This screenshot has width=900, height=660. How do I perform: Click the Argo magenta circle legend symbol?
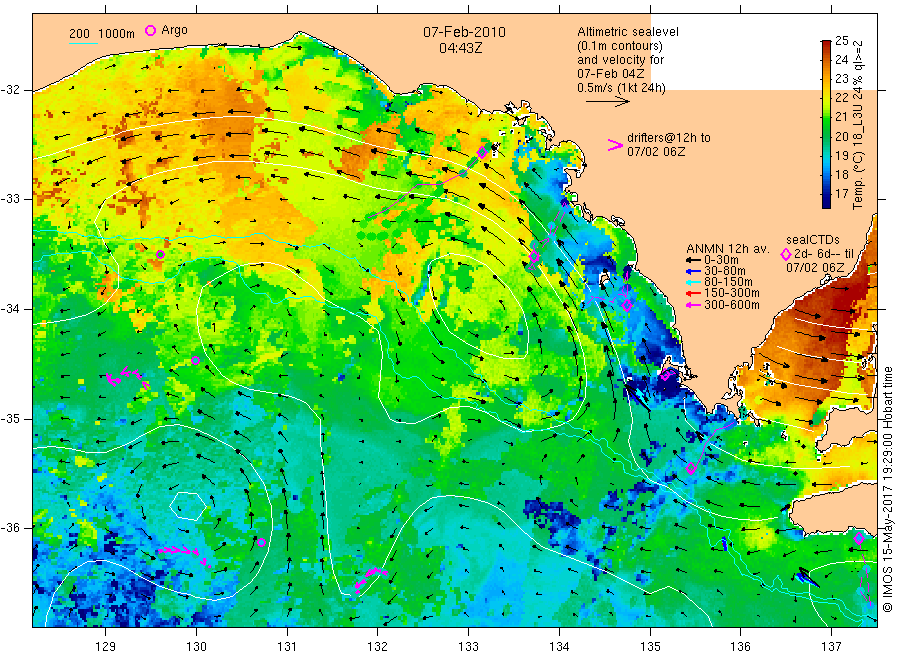coord(150,30)
